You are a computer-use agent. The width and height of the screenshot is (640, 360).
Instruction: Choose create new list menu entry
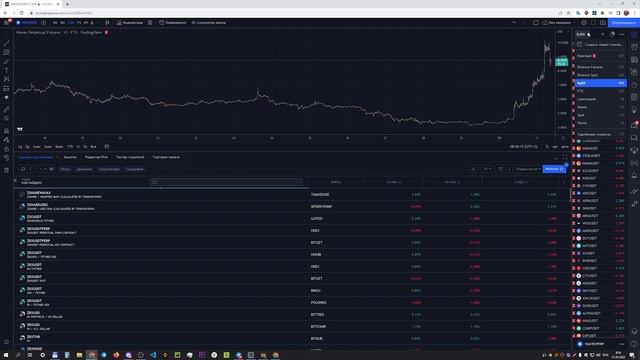[600, 44]
